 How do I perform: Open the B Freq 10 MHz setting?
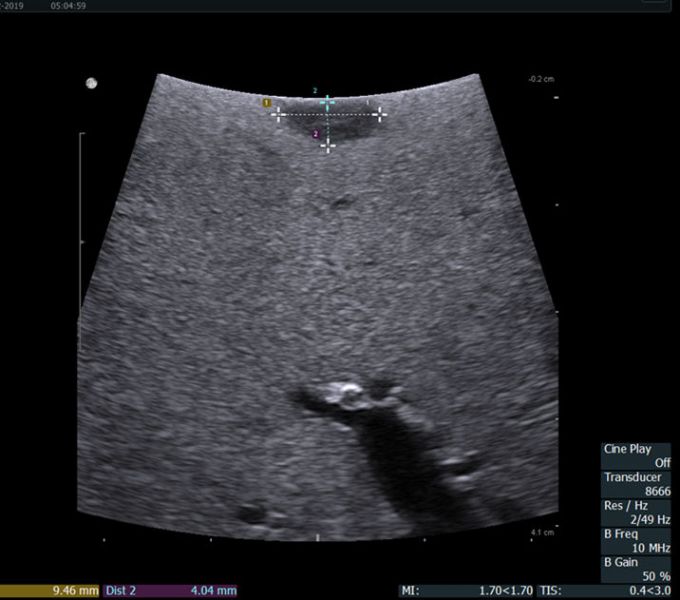pyautogui.click(x=636, y=541)
